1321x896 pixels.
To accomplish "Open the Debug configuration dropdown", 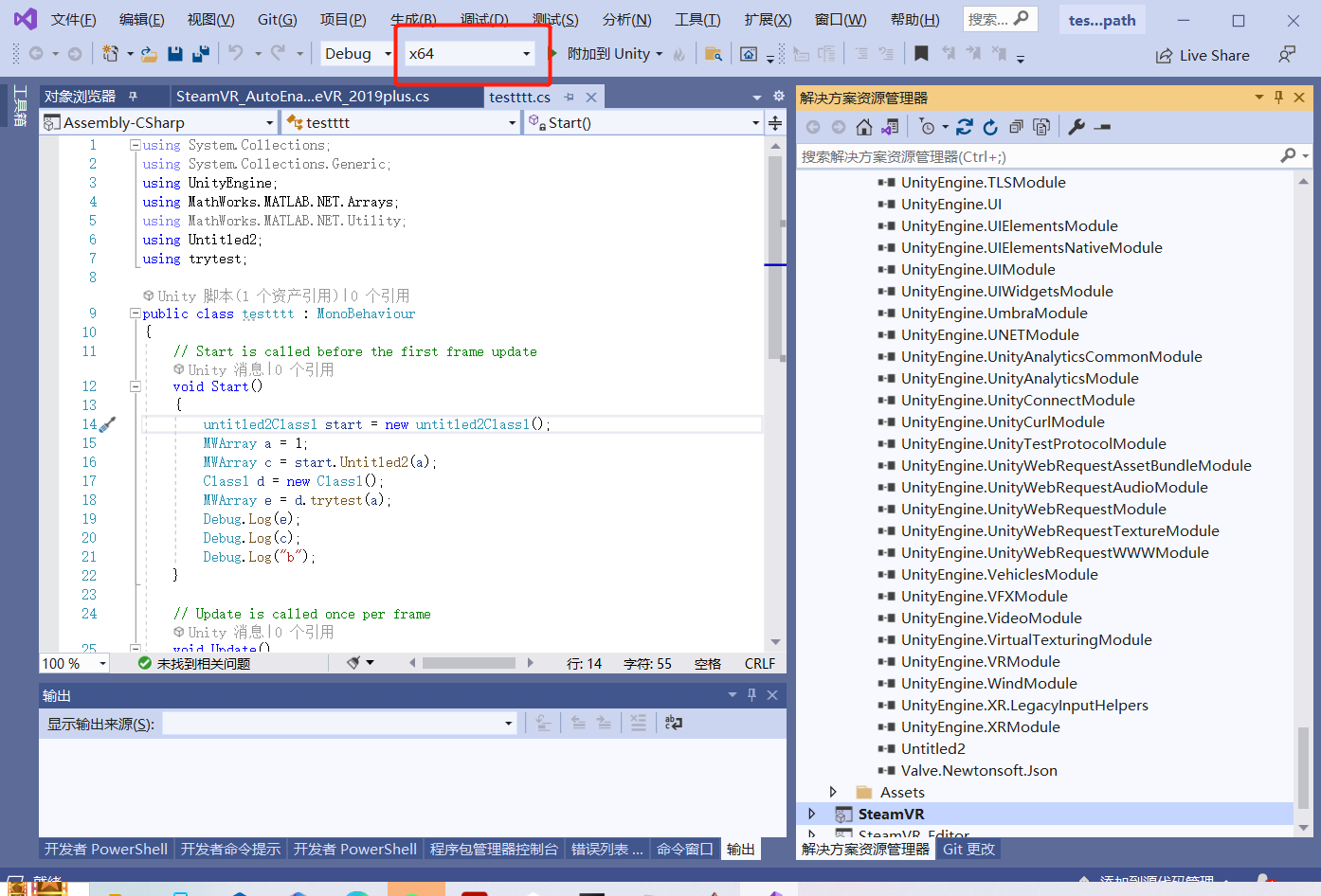I will (x=357, y=54).
